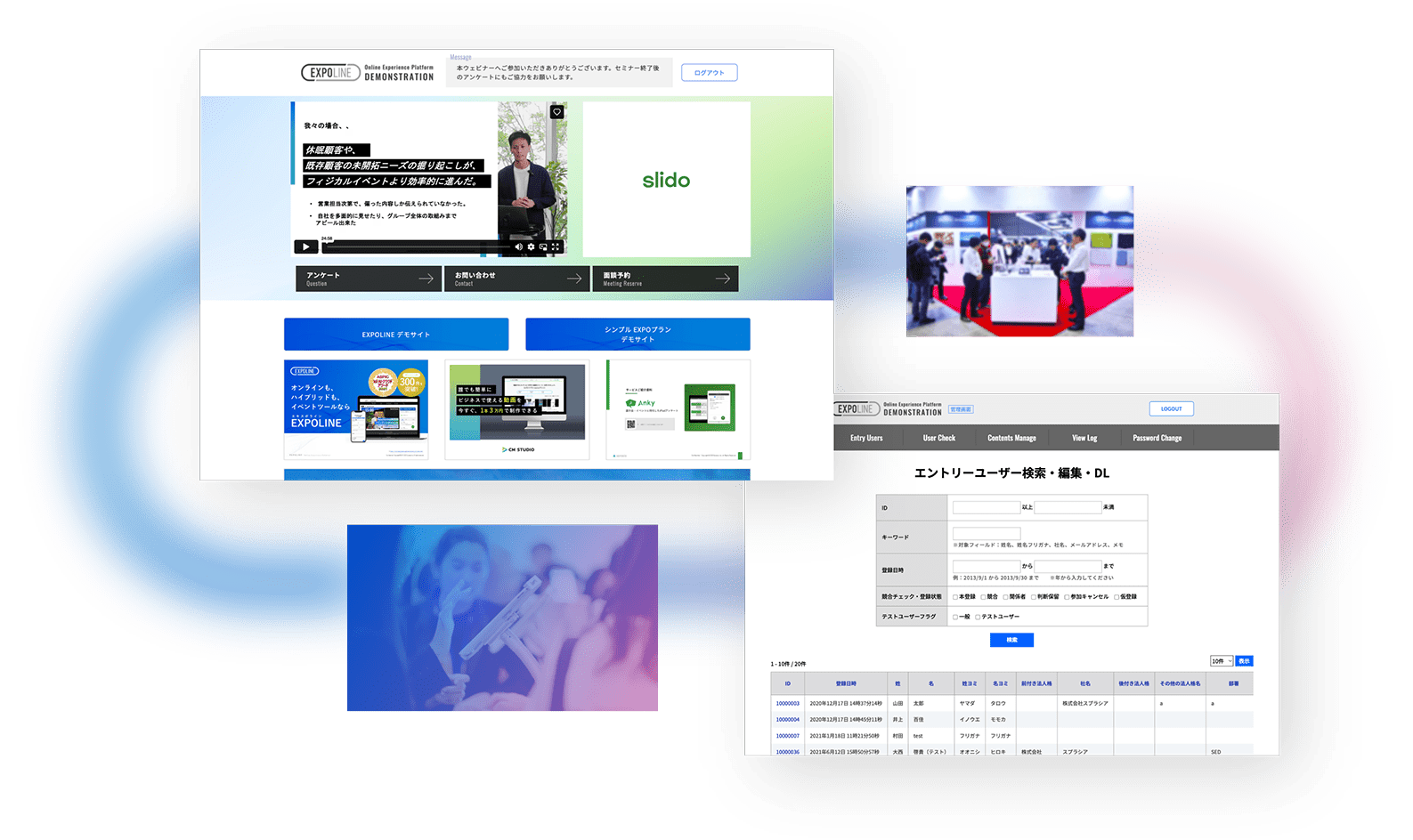Enable picture-in-picture mode on video
Screen dimensions: 1413x840
(543, 246)
